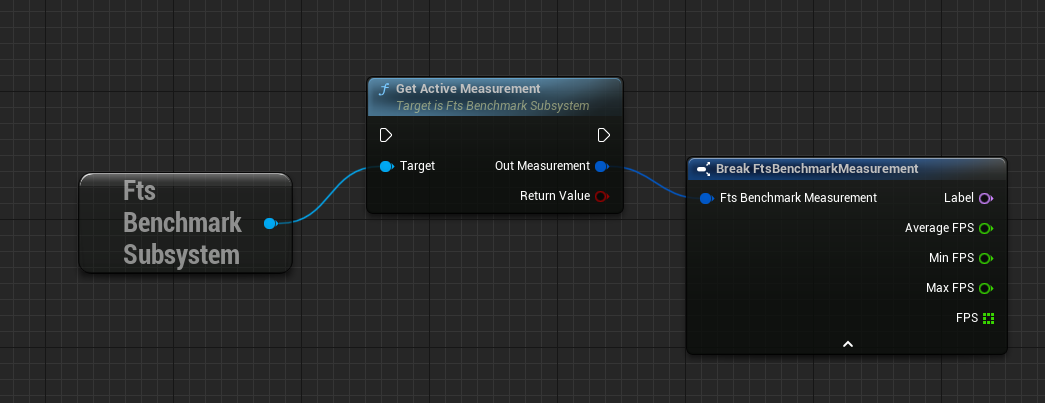Click the input execution pin on Get Active Measurement
The height and width of the screenshot is (403, 1045).
click(x=386, y=135)
